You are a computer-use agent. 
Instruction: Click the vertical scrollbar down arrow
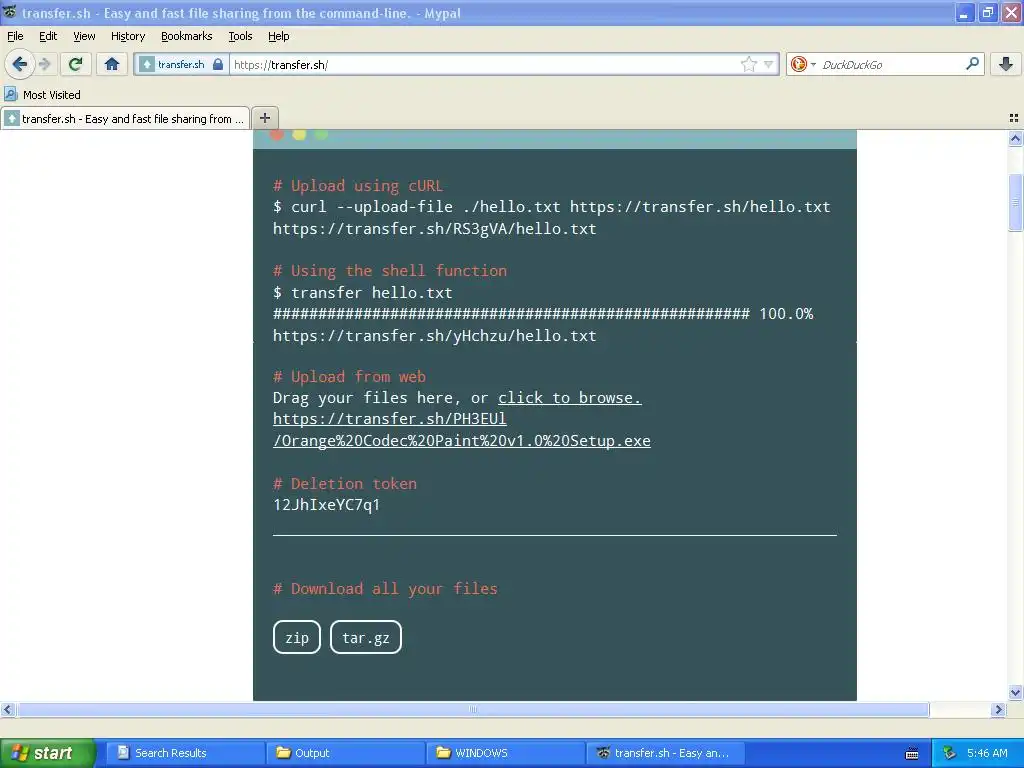[1016, 692]
